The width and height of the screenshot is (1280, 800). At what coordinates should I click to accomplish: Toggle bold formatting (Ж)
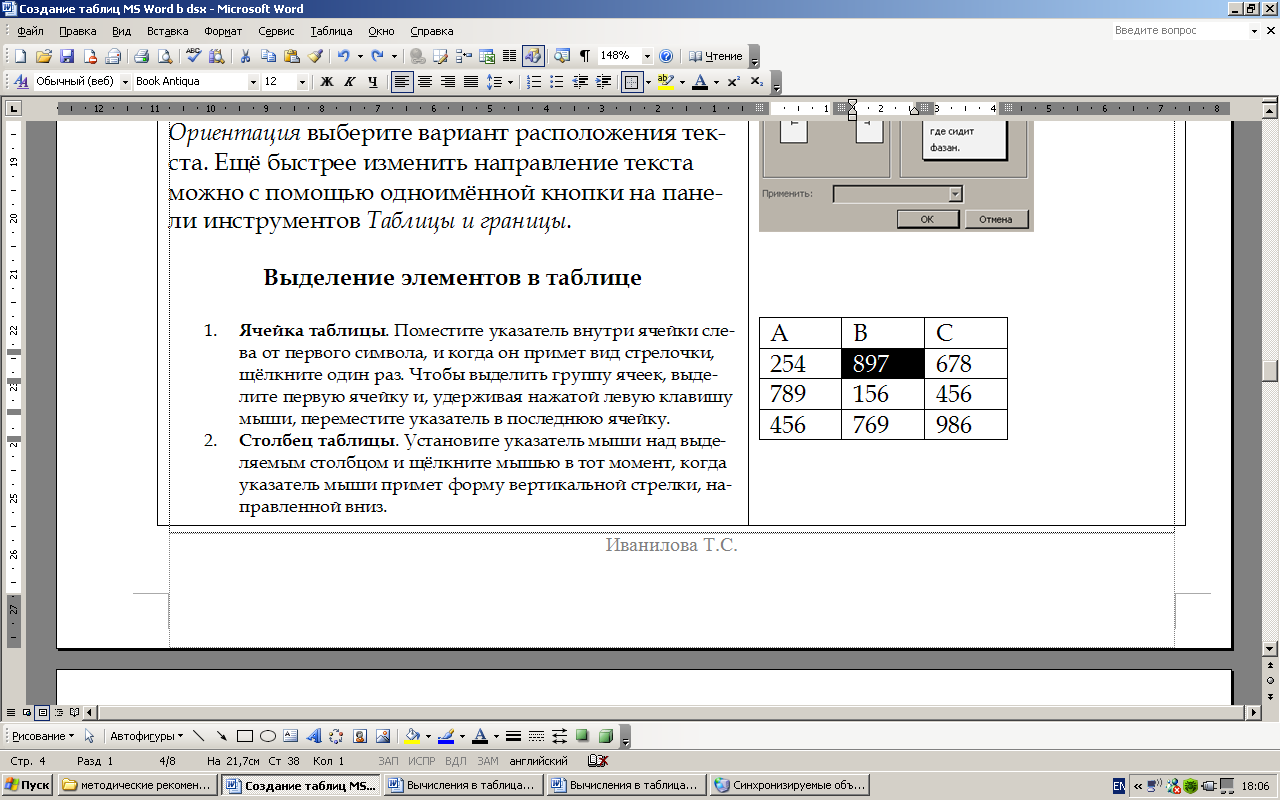tap(327, 82)
